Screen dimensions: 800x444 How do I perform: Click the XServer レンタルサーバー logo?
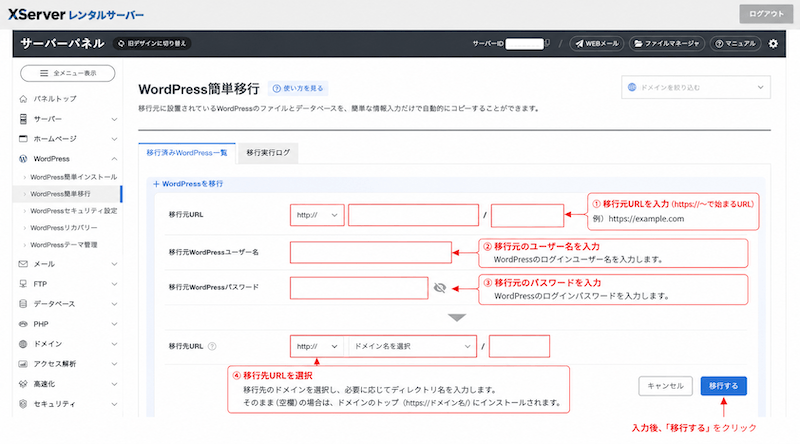coord(76,15)
